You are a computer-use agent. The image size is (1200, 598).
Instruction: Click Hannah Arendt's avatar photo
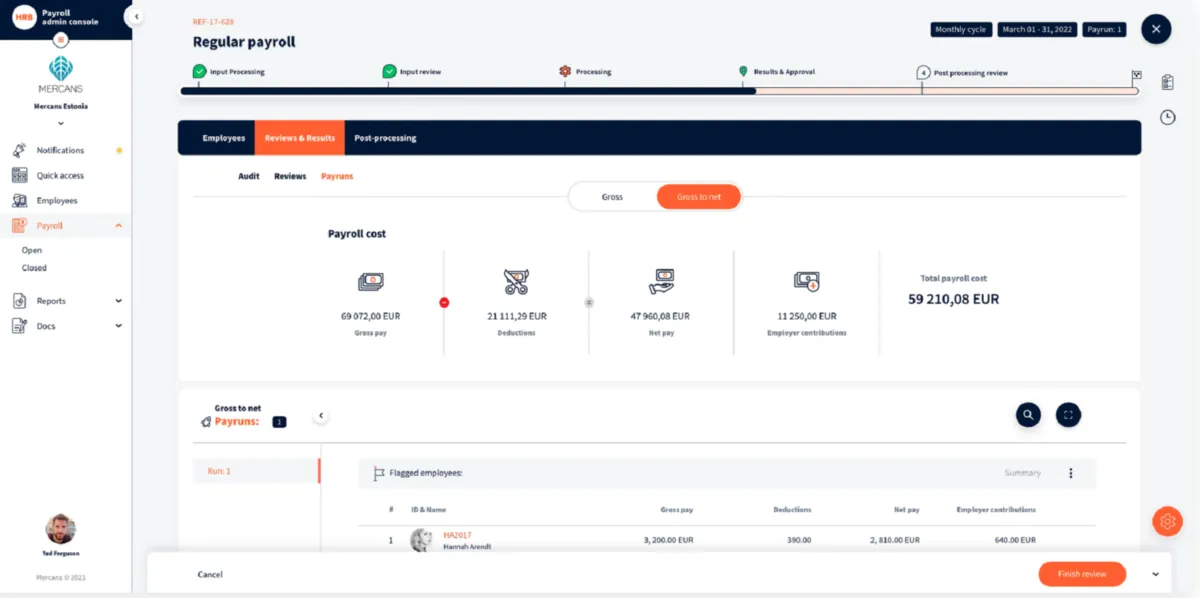[422, 540]
